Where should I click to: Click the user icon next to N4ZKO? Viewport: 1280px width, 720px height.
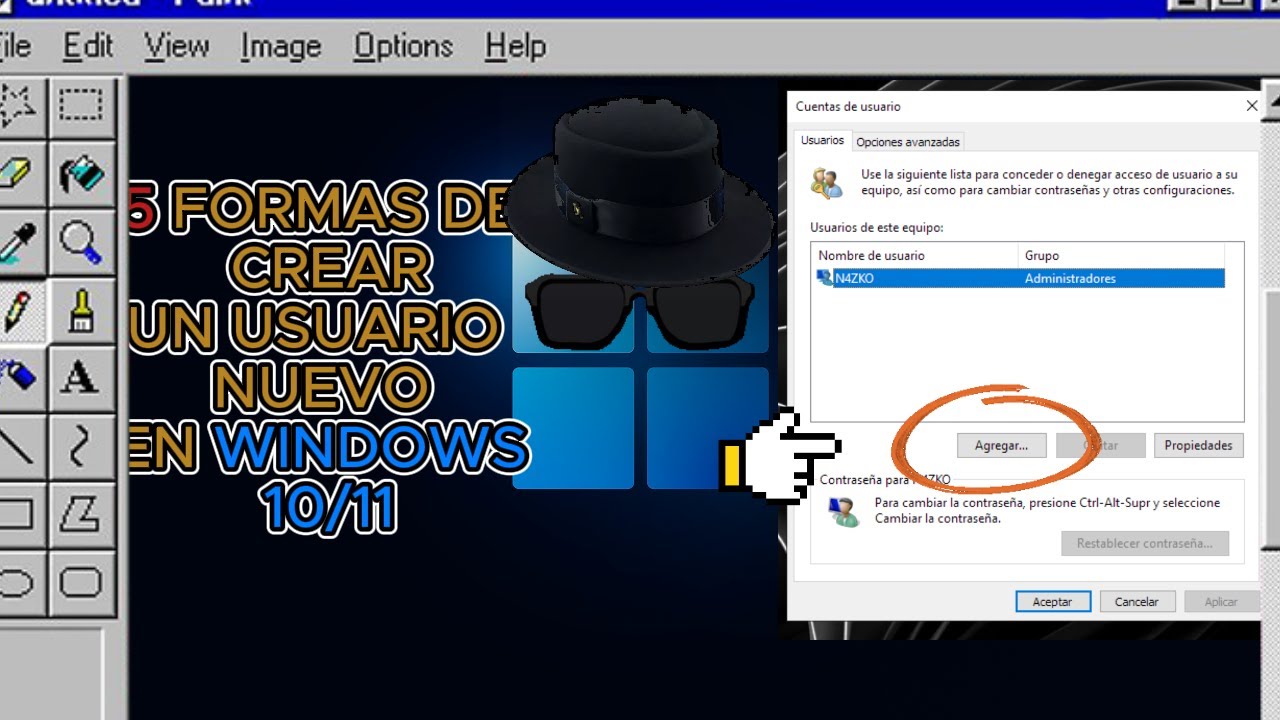tap(825, 278)
